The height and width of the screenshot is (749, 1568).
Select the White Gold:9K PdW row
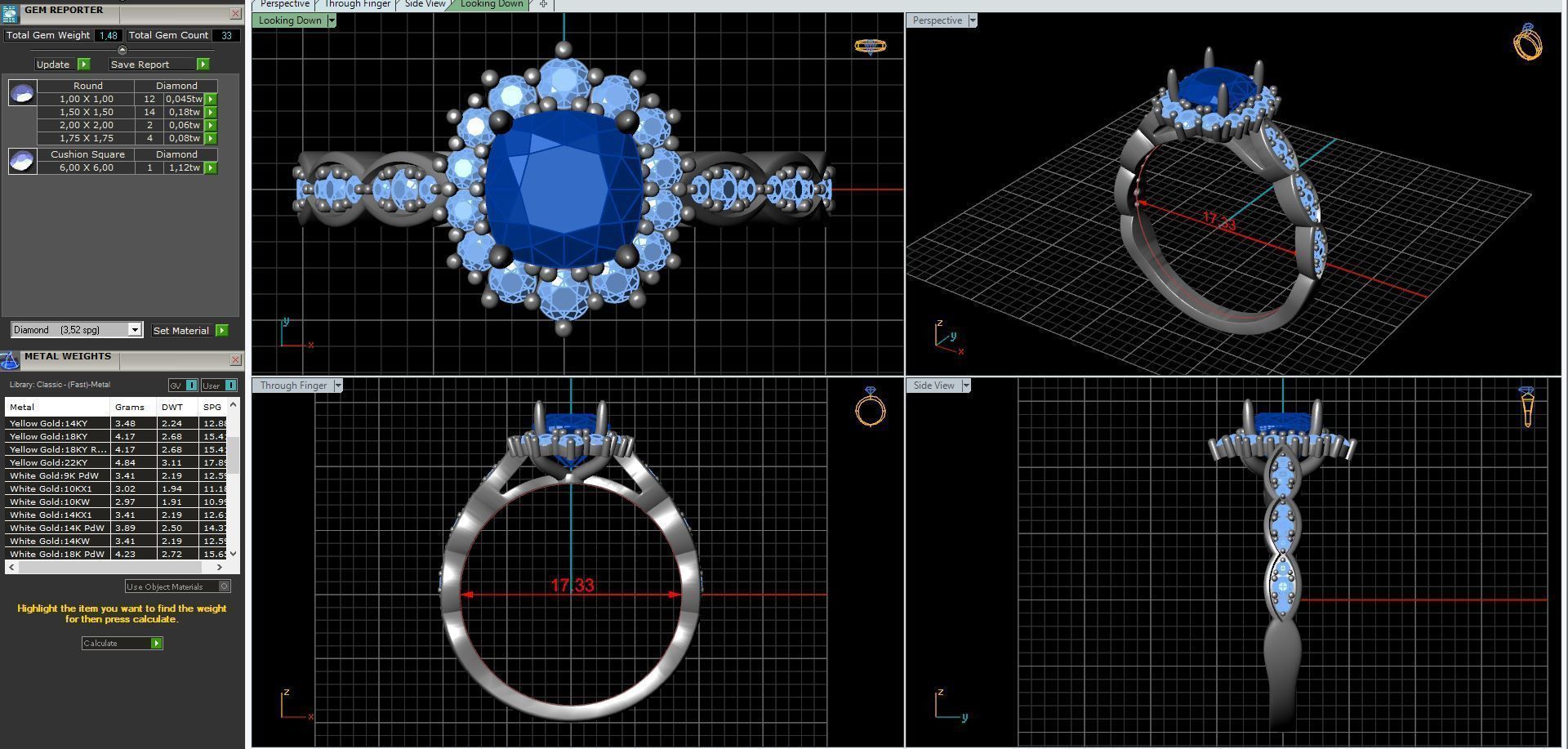pos(116,475)
